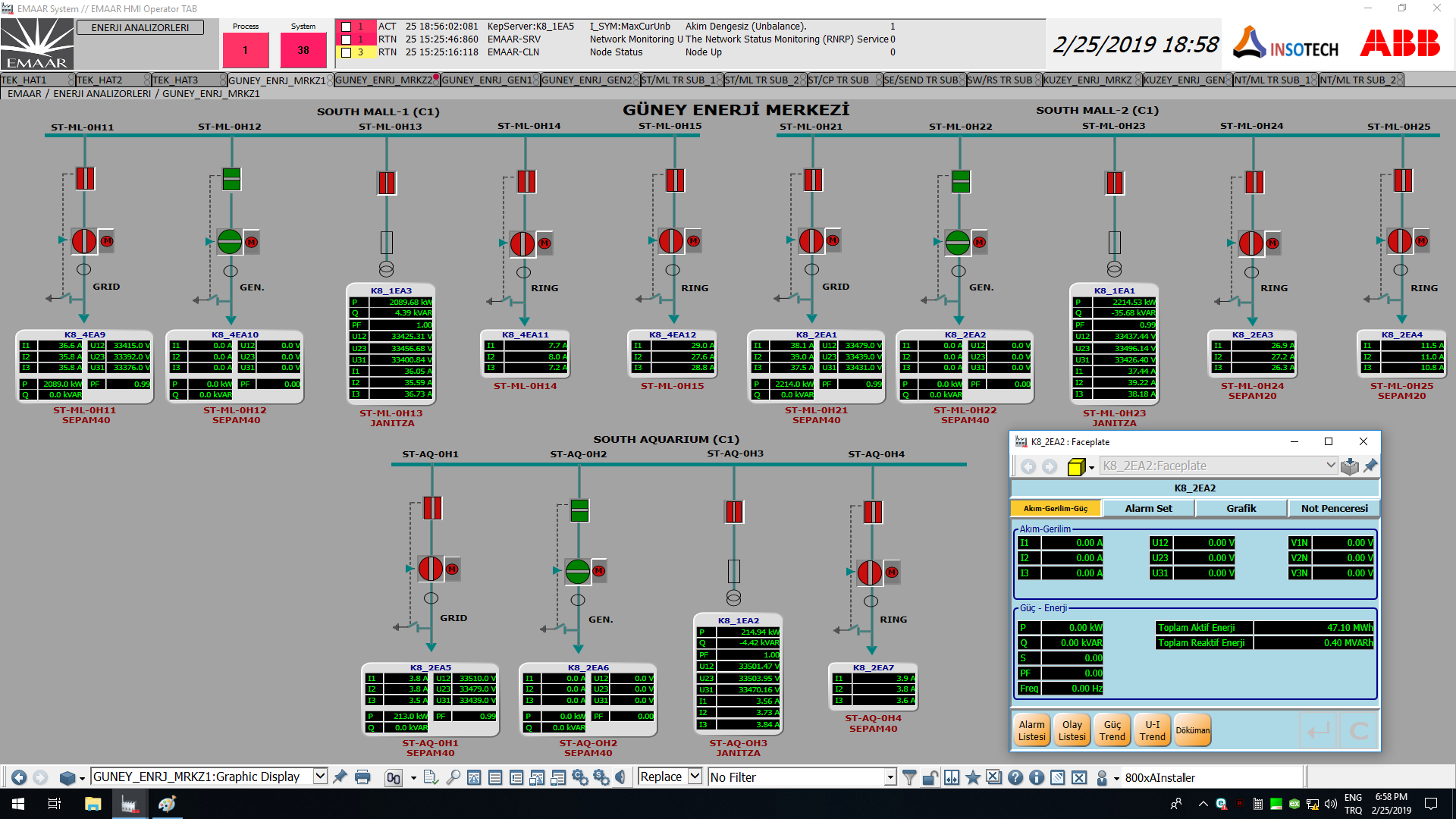
Task: Open the GUNEY_ENRJ_GEN1 display tab
Action: (x=487, y=80)
